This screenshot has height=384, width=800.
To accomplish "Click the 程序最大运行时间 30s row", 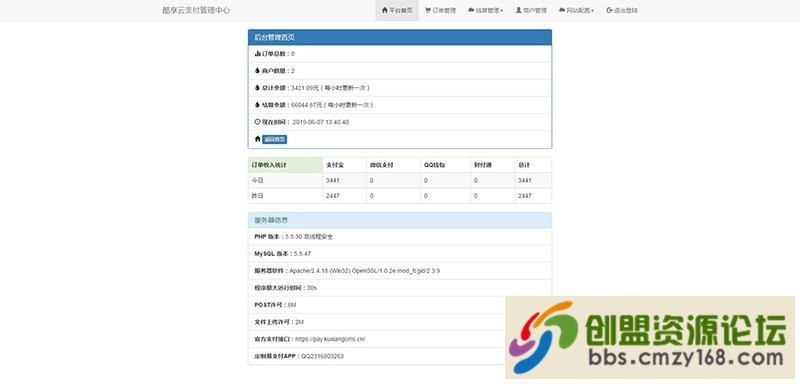I will [x=400, y=288].
